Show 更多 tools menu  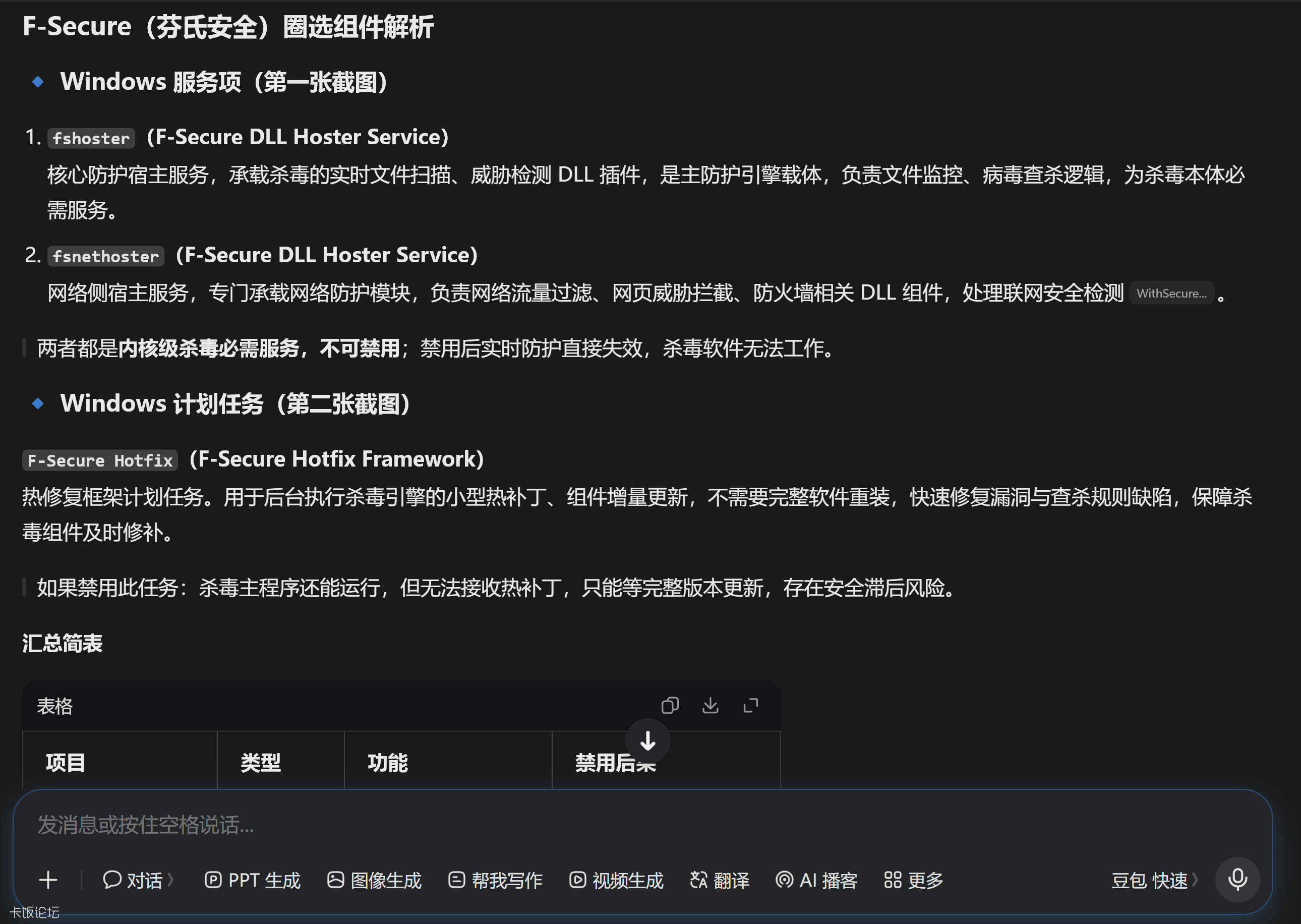click(x=914, y=880)
